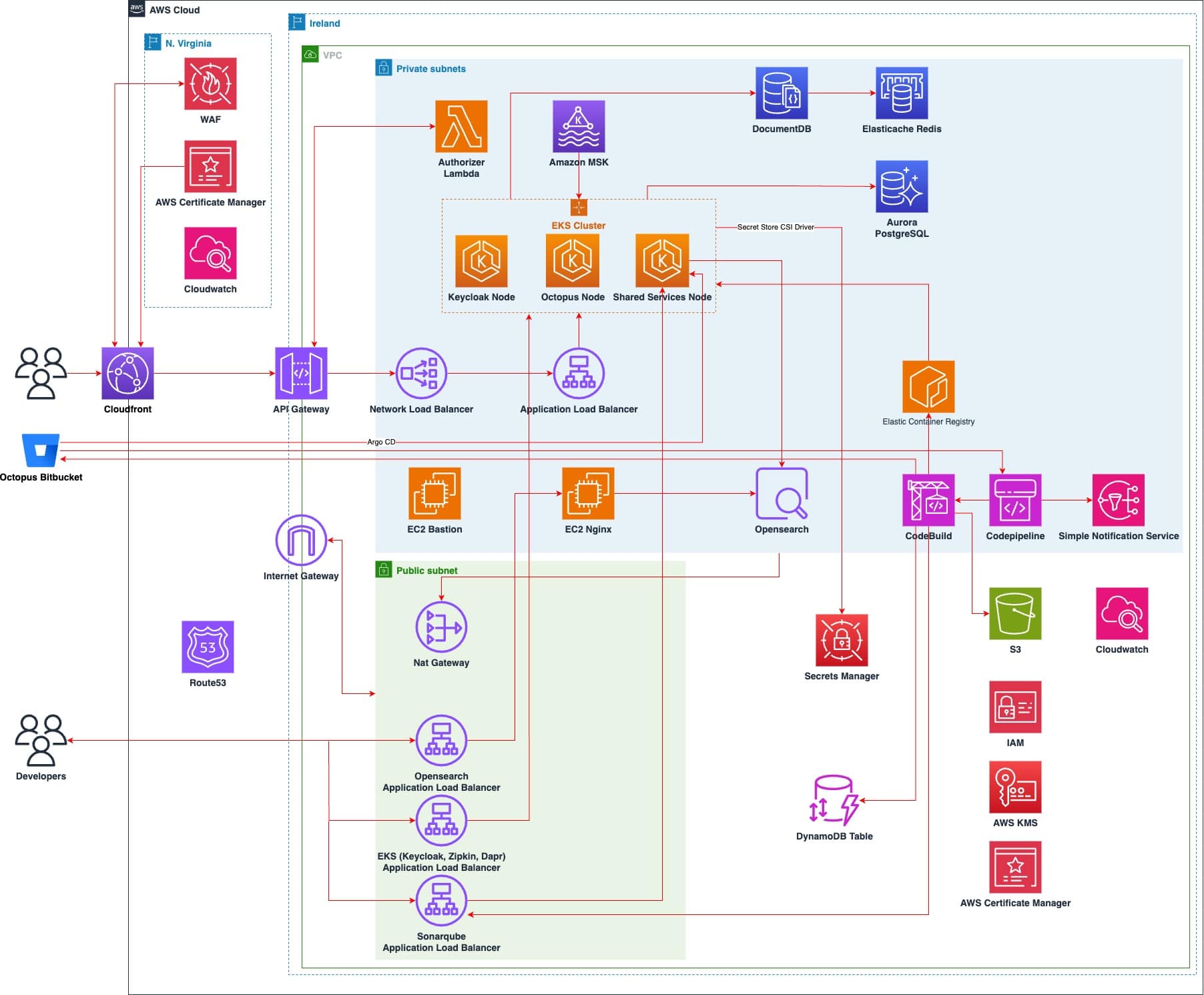
Task: Click the Keycloak Node icon
Action: 481,261
